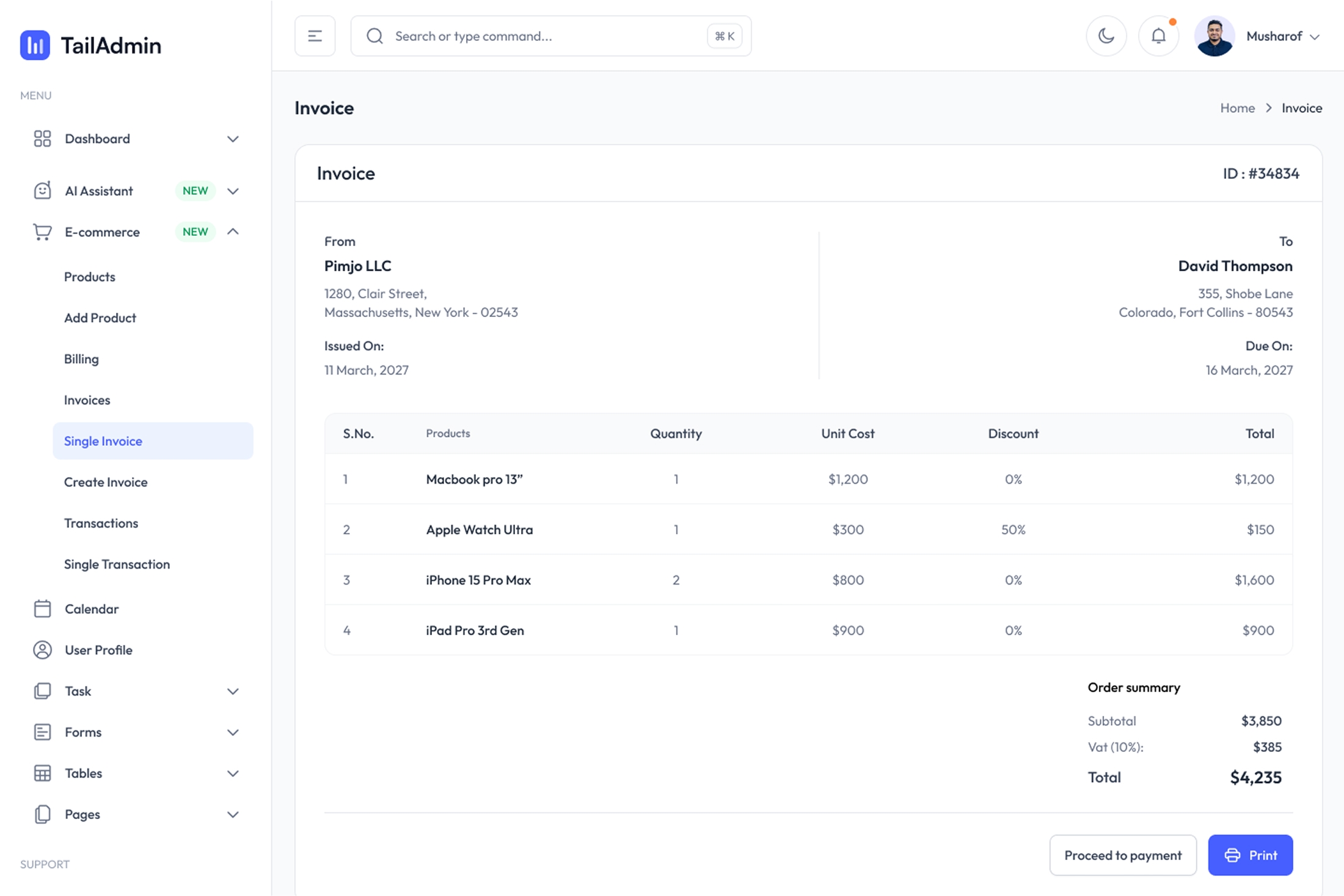The image size is (1344, 896).
Task: Click Musharof's profile avatar
Action: (1214, 36)
